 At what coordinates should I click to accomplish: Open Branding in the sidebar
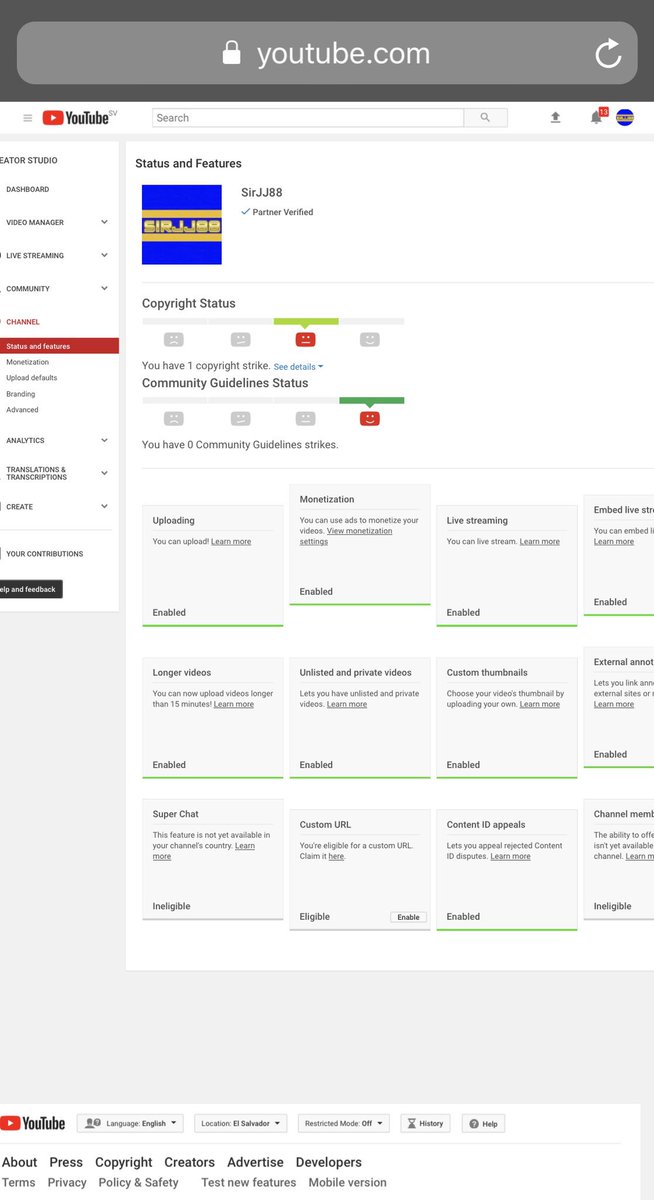pos(20,394)
